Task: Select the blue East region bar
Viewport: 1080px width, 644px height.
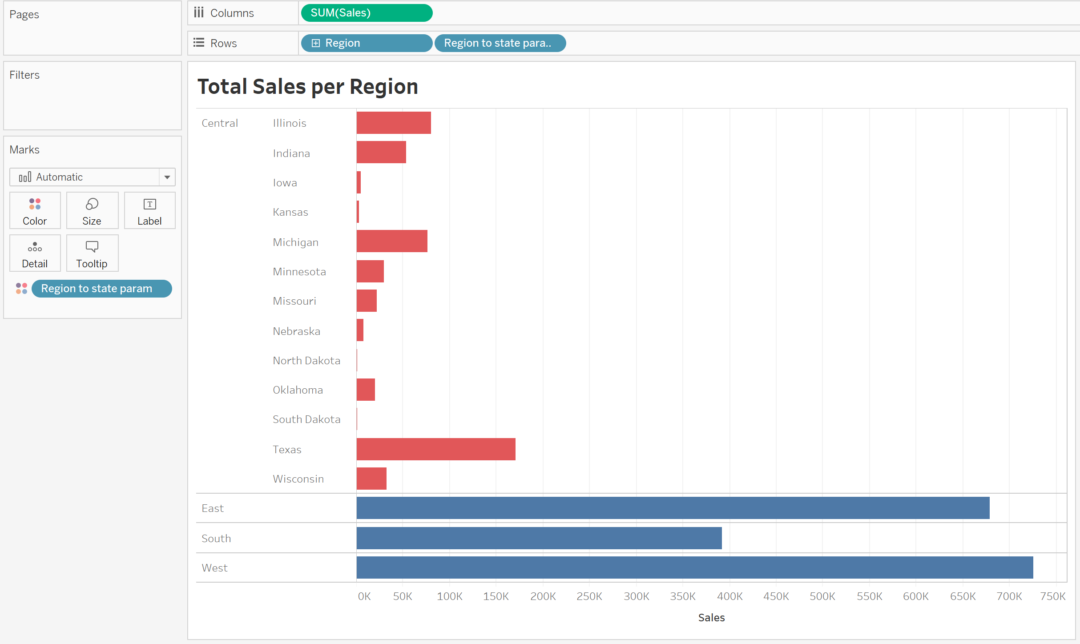Action: 672,508
